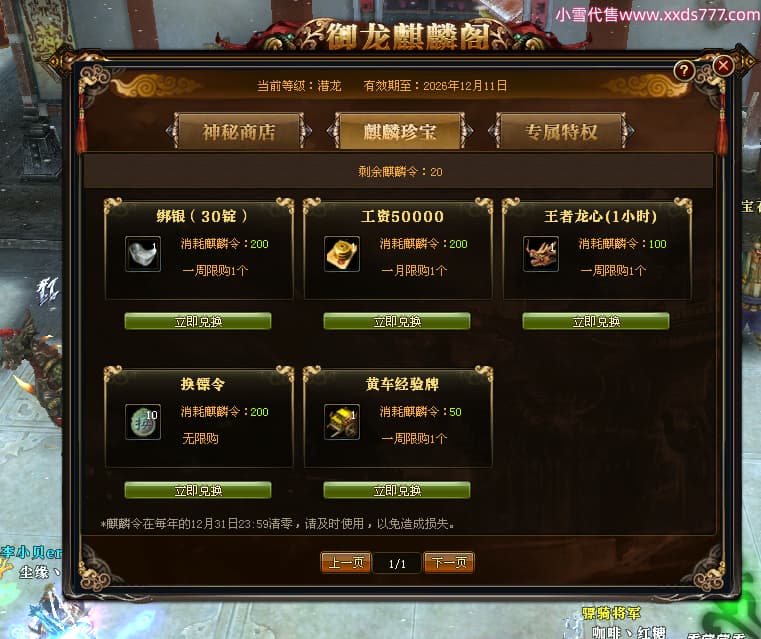Switch to the 神秘商店 tab
761x639 pixels.
[239, 131]
